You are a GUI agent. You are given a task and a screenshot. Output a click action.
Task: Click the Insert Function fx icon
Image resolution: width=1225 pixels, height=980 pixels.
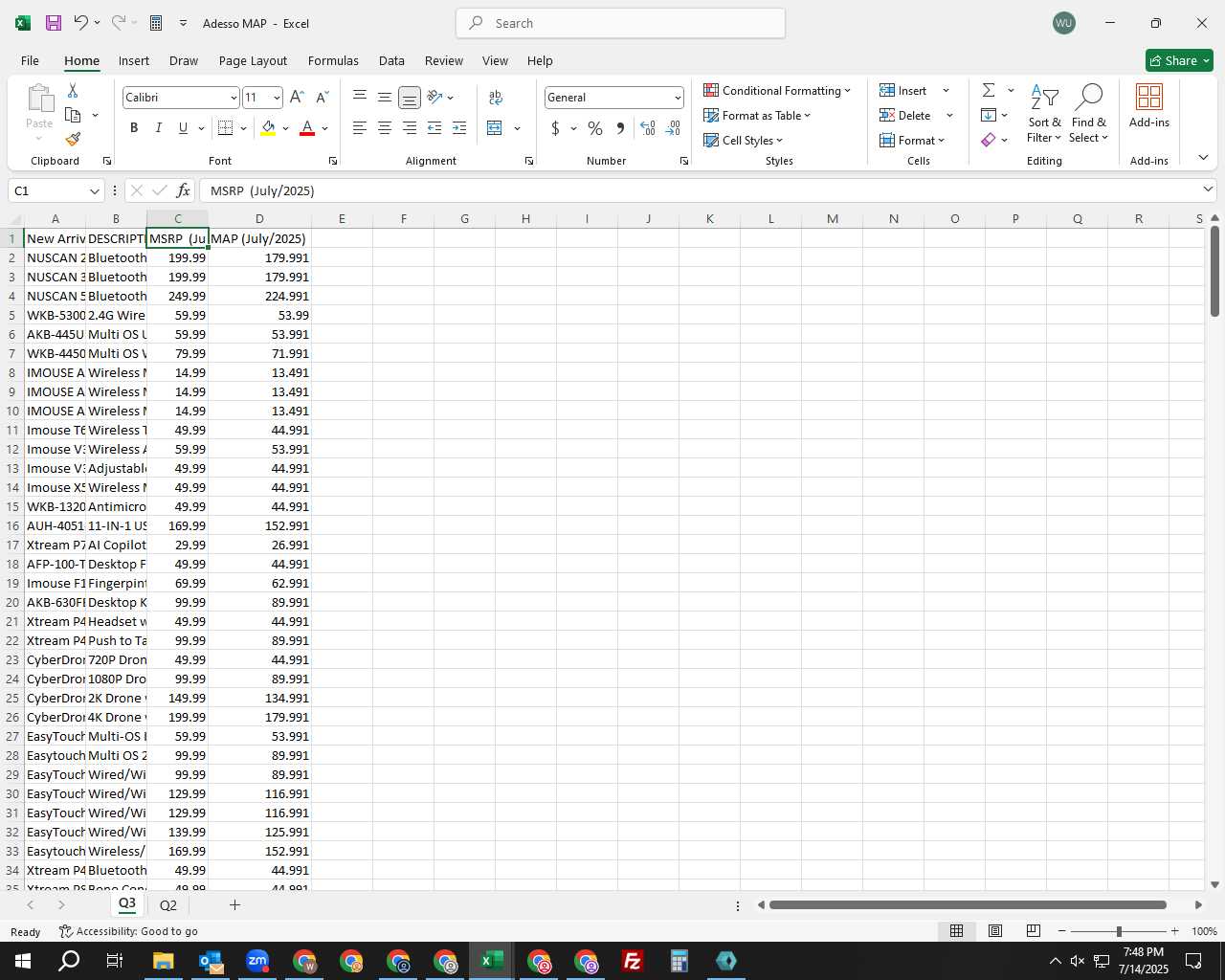184,190
